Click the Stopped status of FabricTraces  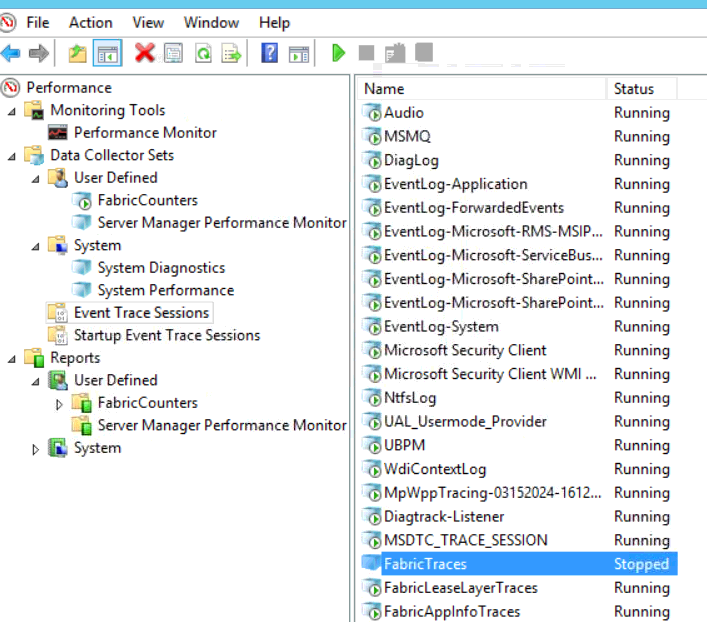(x=641, y=564)
